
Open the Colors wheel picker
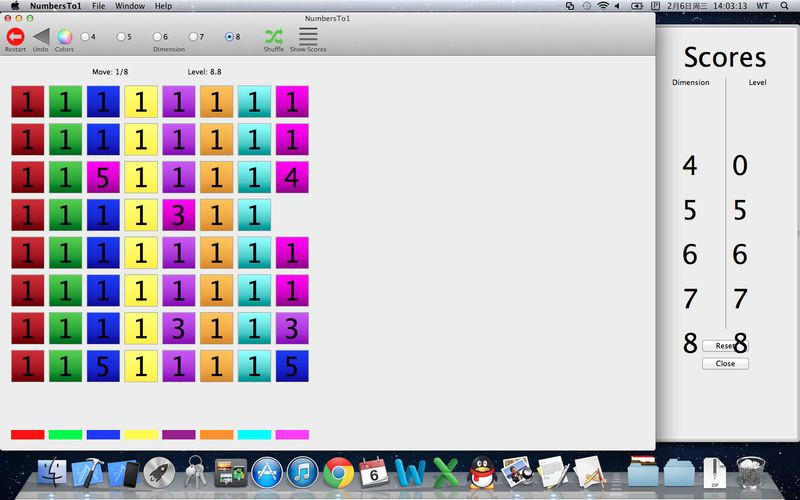coord(64,37)
